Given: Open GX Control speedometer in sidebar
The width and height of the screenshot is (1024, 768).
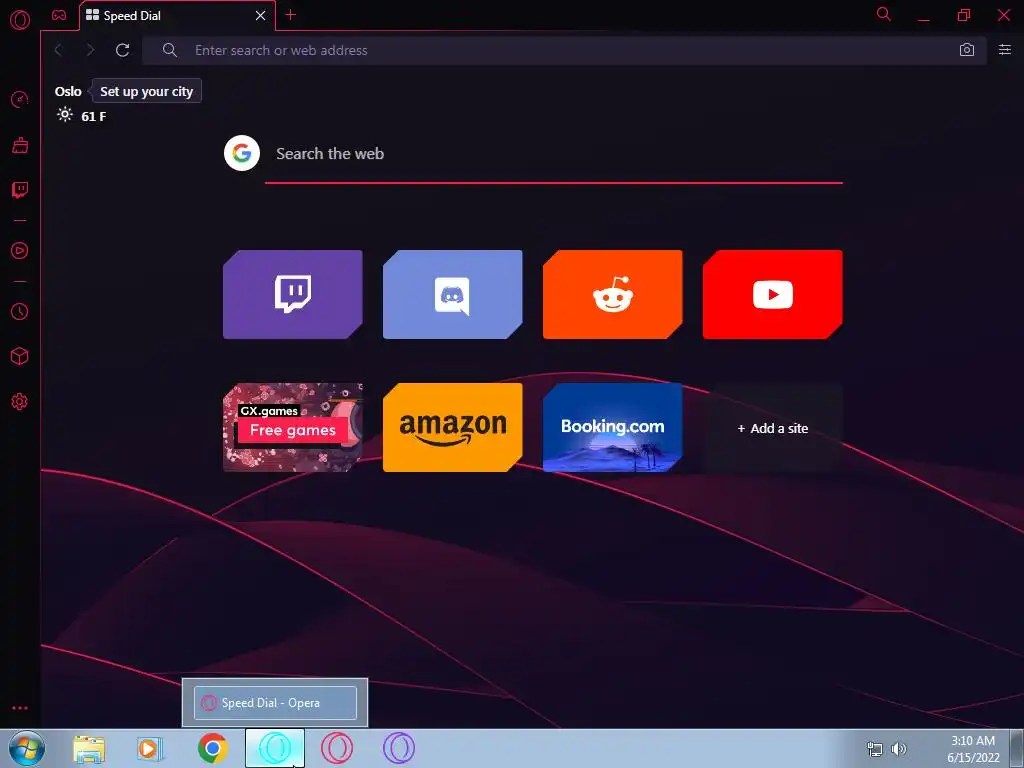Looking at the screenshot, I should pyautogui.click(x=20, y=100).
